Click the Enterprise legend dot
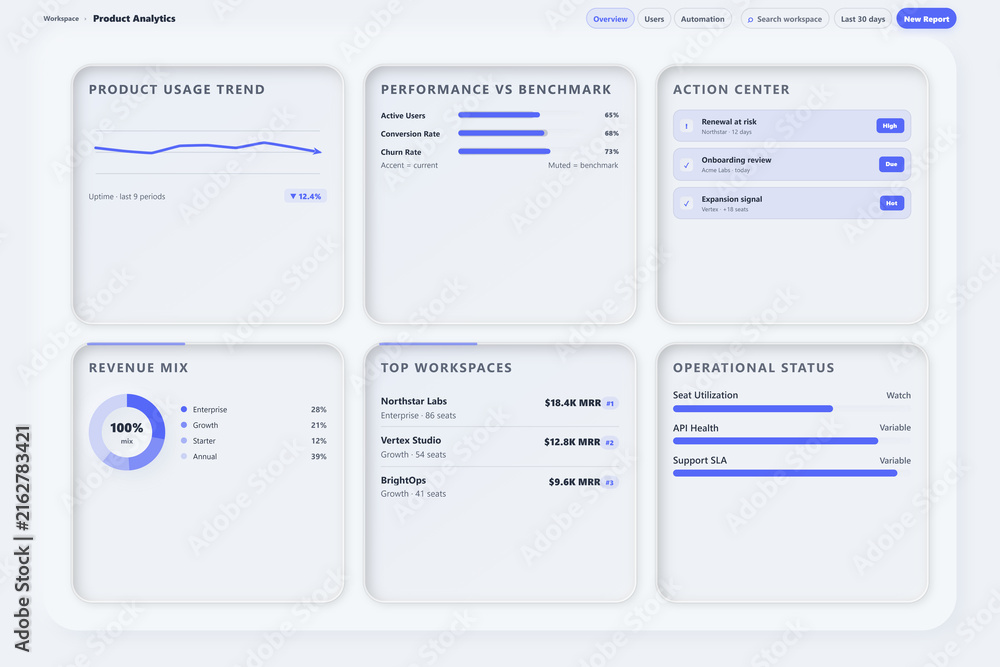This screenshot has height=667, width=1000. click(184, 409)
